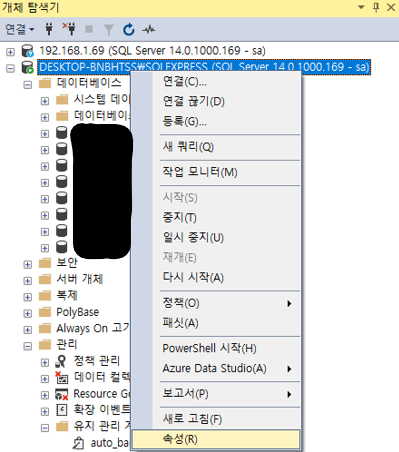Click the filter funnel icon
399x452 pixels.
click(x=109, y=30)
